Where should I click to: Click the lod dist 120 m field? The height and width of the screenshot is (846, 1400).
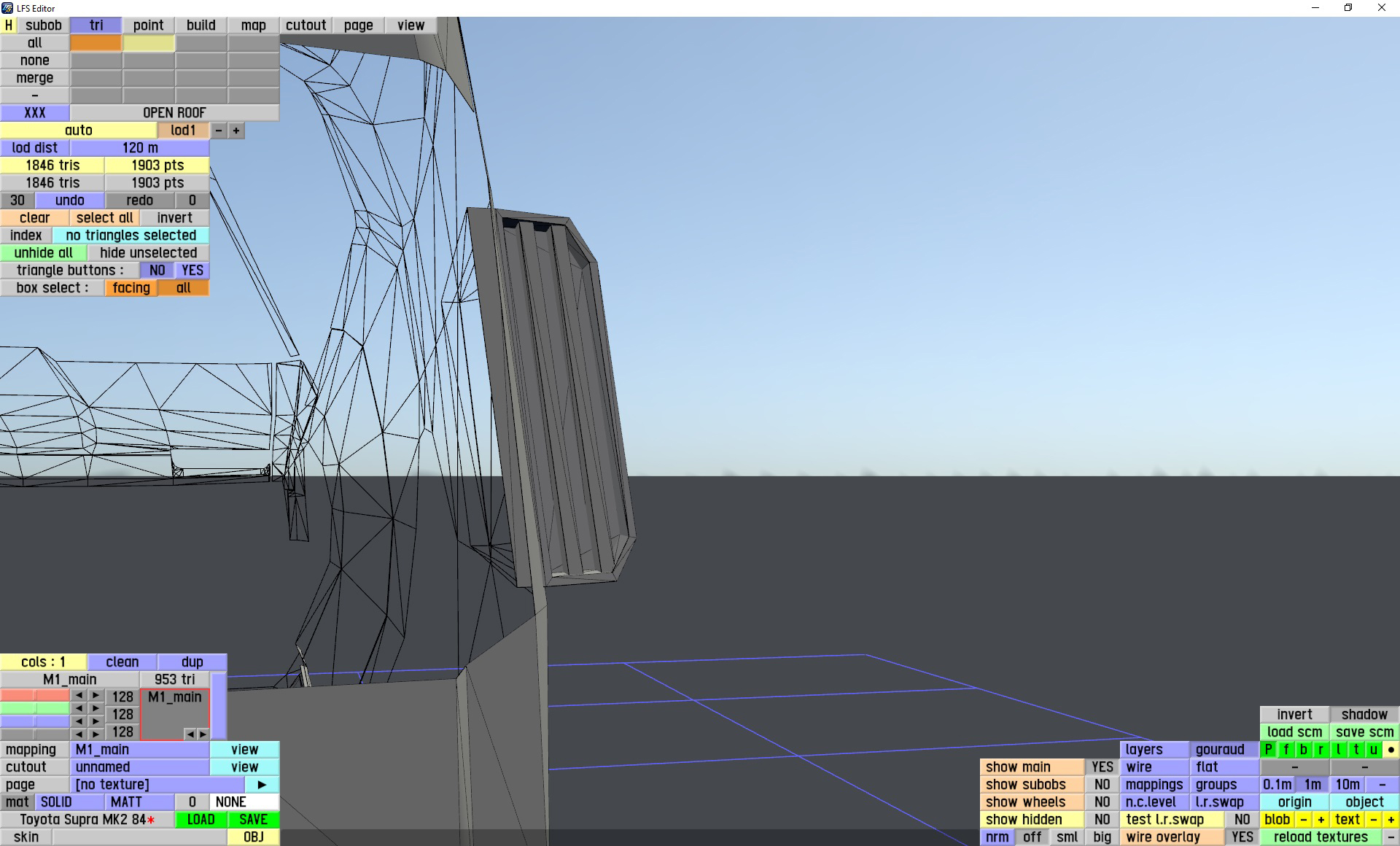pyautogui.click(x=140, y=148)
